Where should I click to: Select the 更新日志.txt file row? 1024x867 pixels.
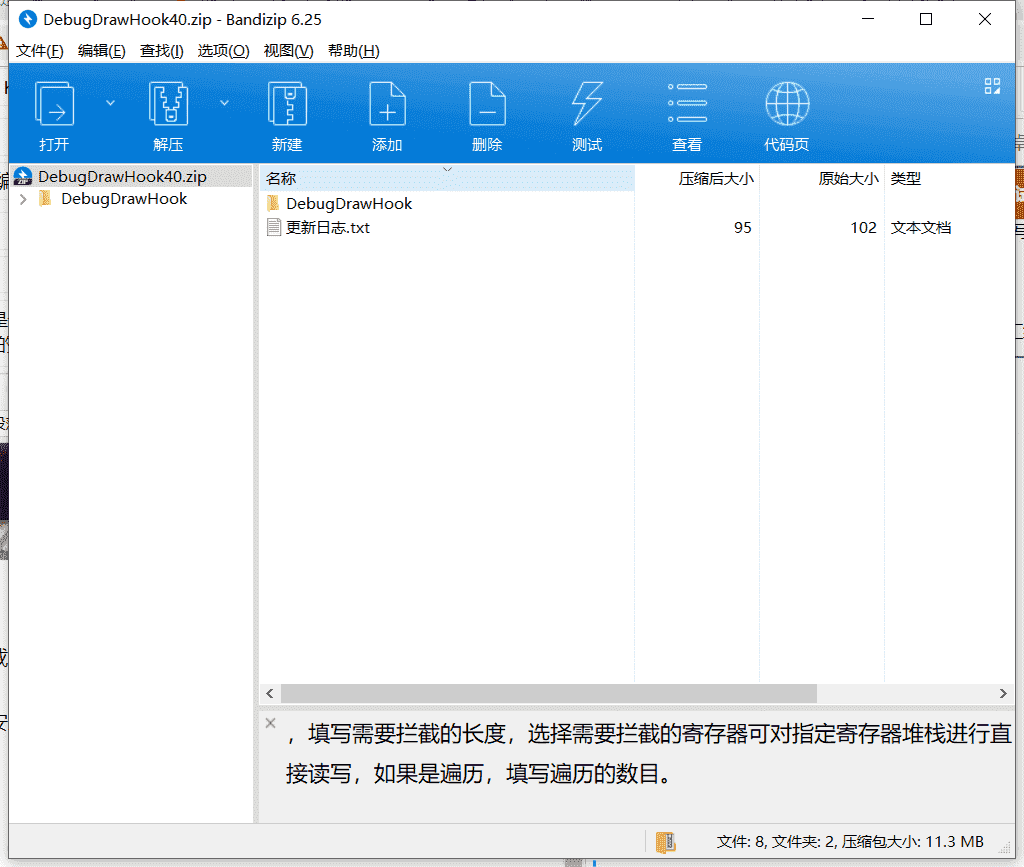pyautogui.click(x=637, y=228)
